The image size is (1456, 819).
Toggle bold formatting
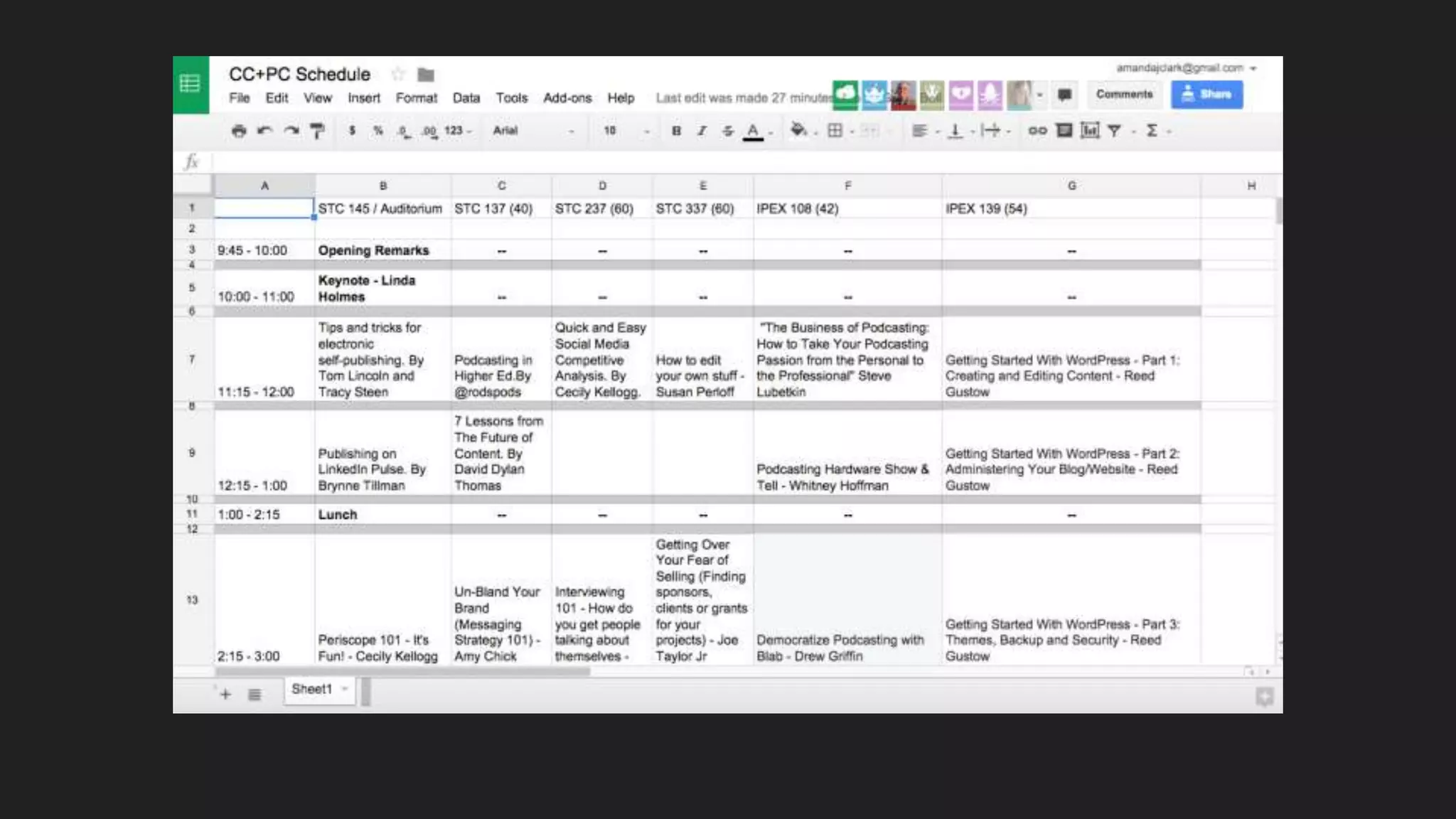click(x=676, y=131)
